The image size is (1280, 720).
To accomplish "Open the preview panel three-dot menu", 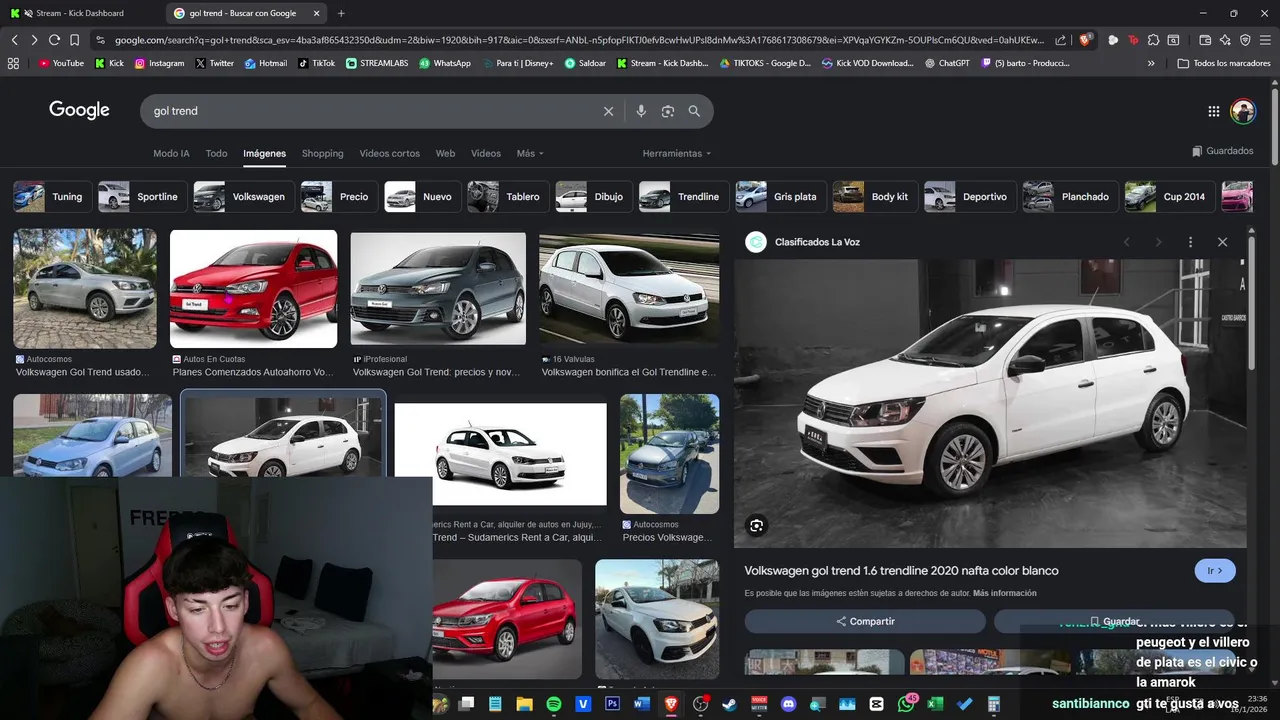I will (1190, 242).
